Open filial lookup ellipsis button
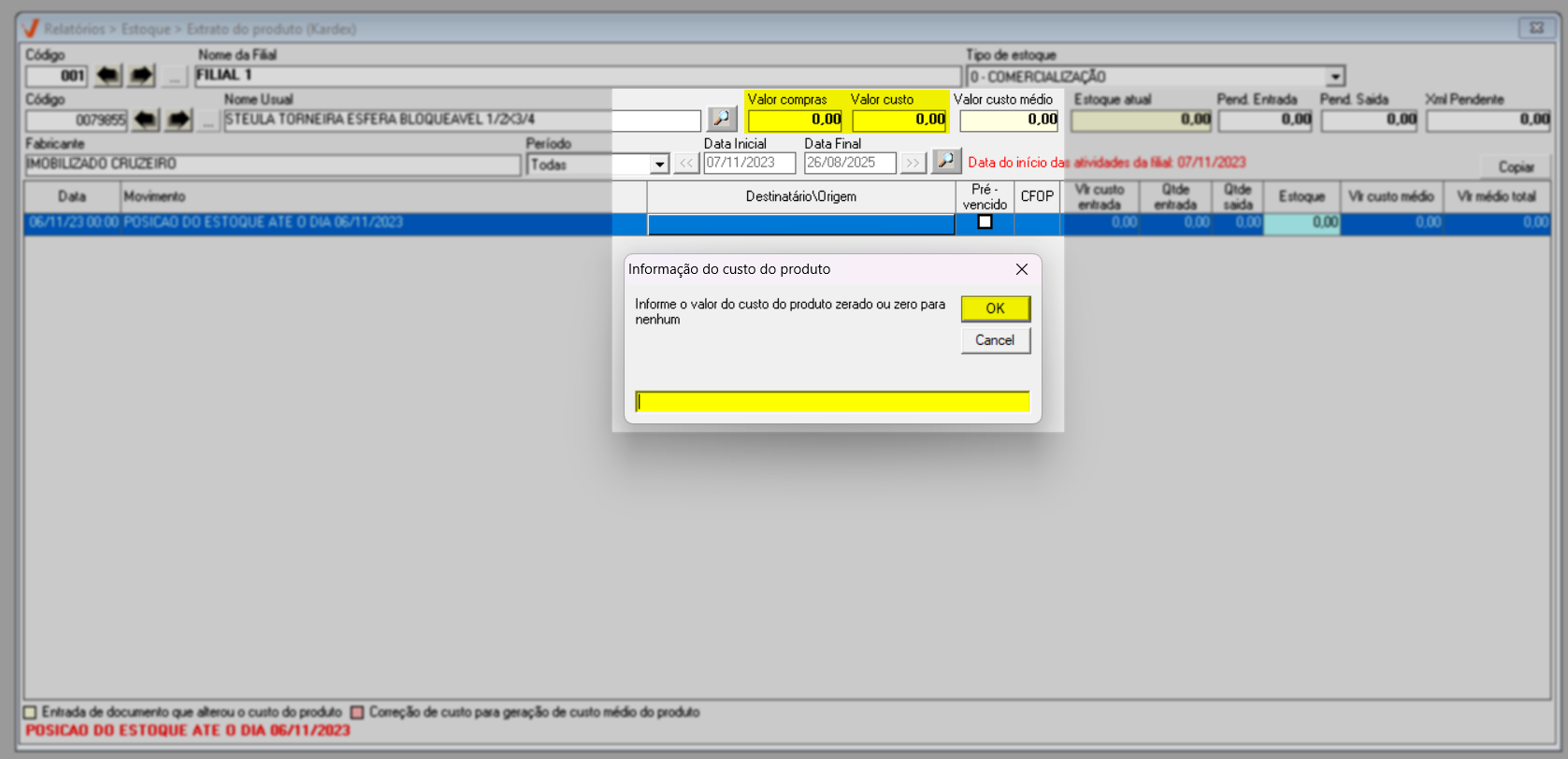 [x=174, y=76]
